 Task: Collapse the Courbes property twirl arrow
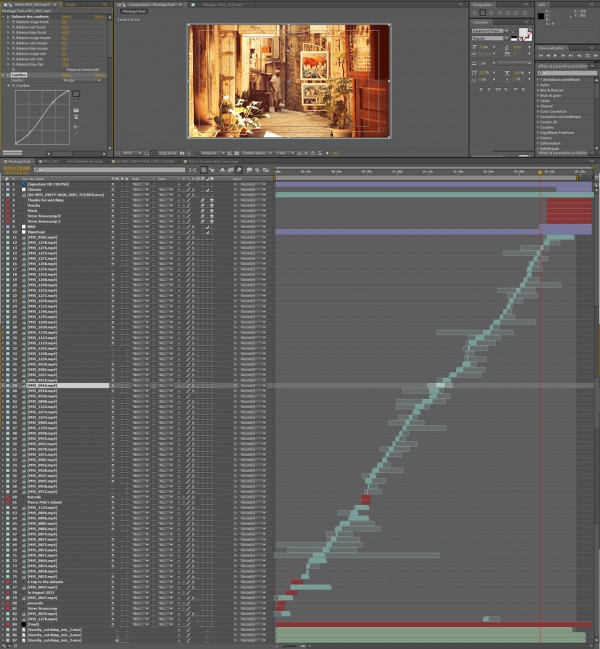coord(9,86)
